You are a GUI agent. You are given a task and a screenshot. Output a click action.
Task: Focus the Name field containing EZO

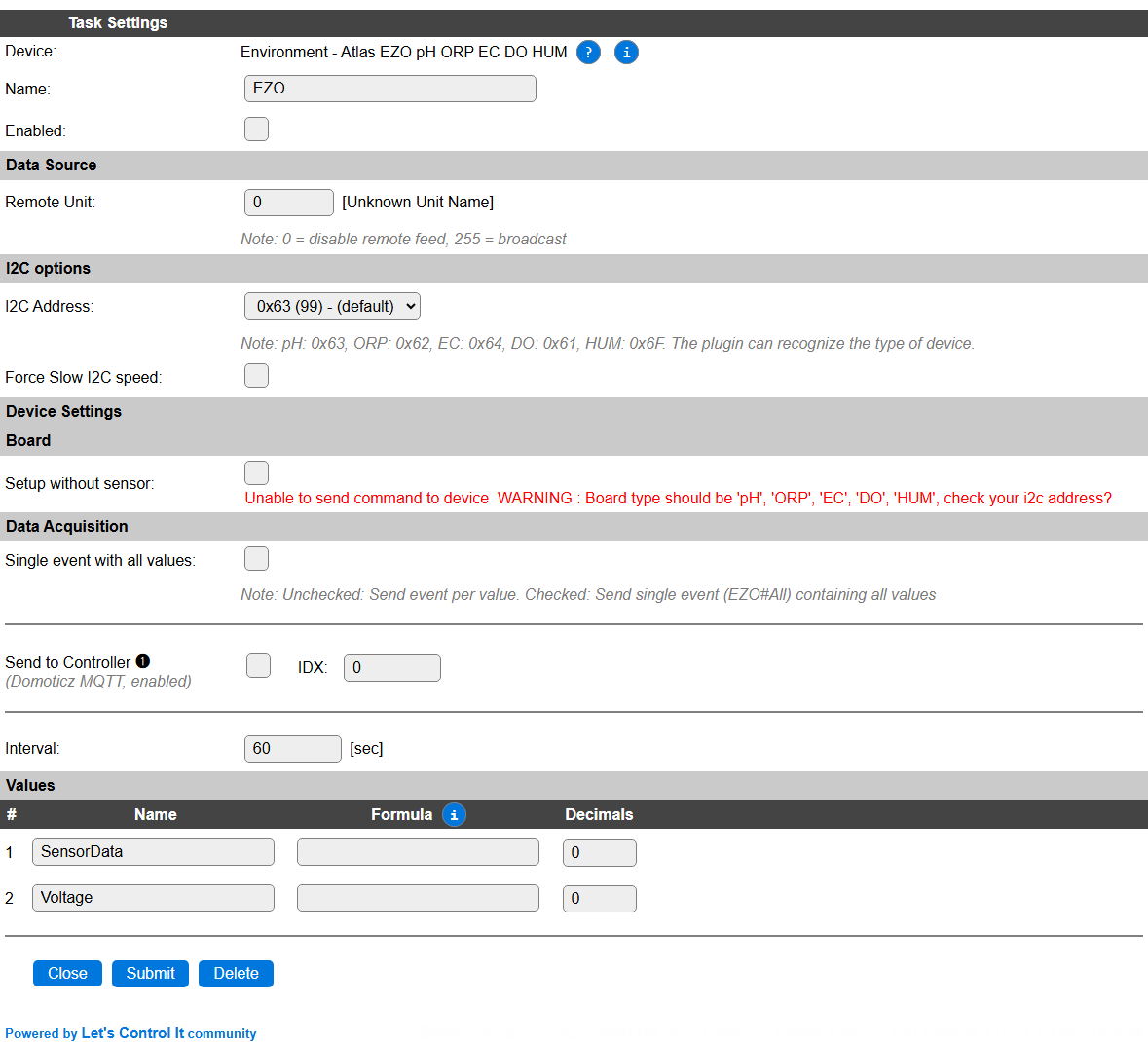click(x=390, y=89)
